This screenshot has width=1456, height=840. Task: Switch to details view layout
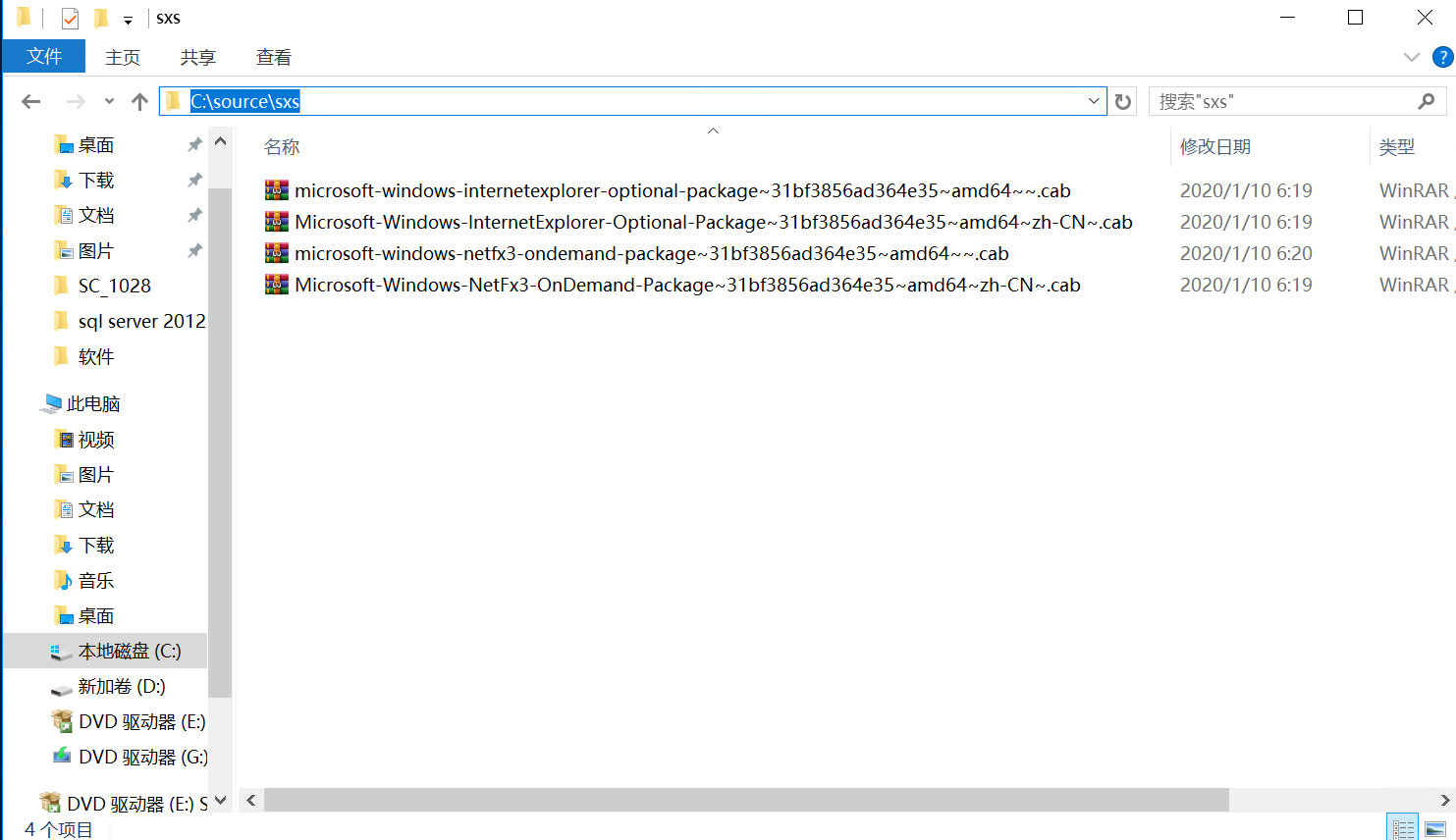point(1403,829)
